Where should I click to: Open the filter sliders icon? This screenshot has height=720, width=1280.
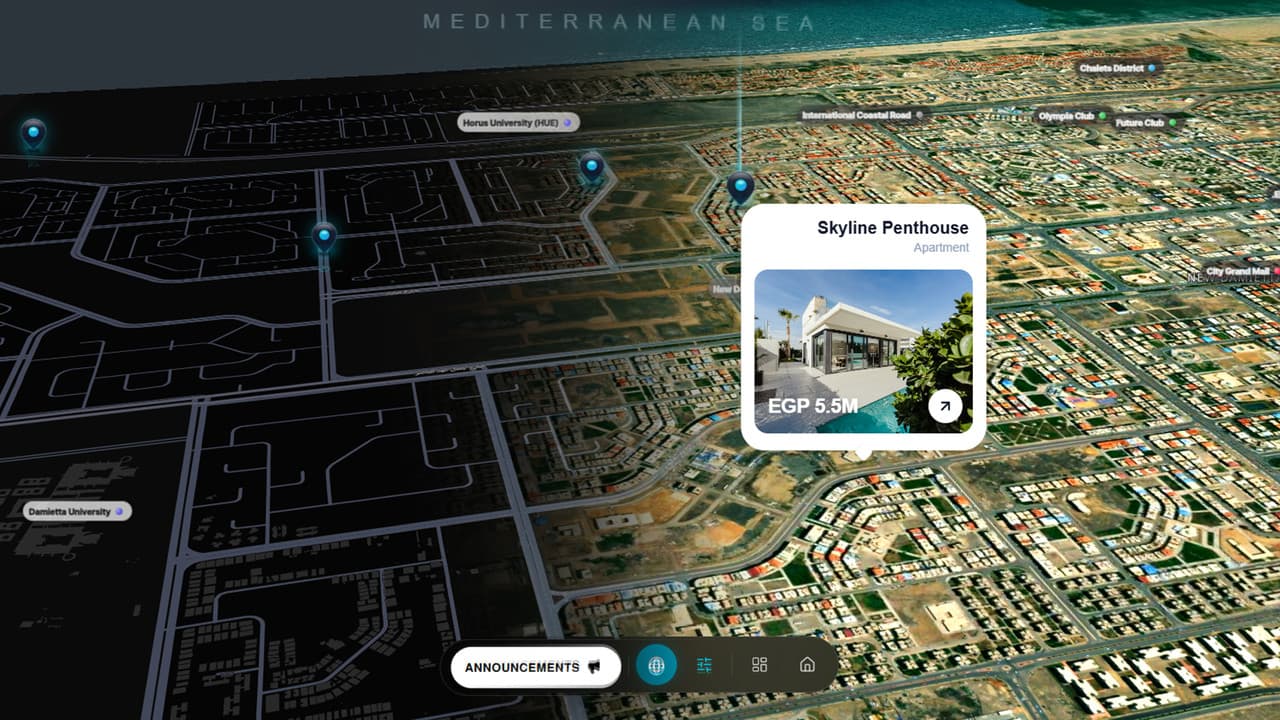coord(704,666)
